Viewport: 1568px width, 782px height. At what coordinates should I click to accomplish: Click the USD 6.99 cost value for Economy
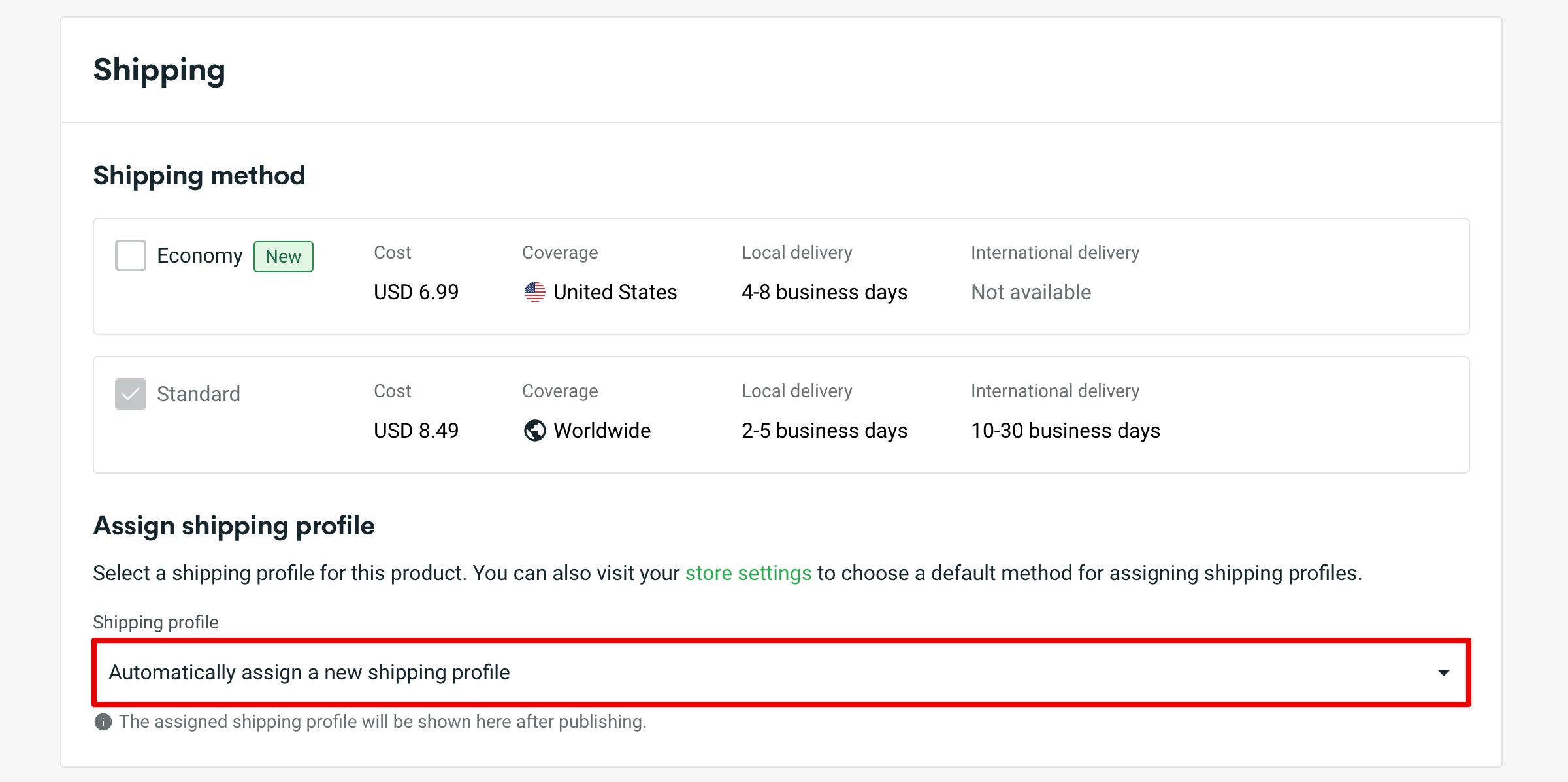tap(416, 292)
